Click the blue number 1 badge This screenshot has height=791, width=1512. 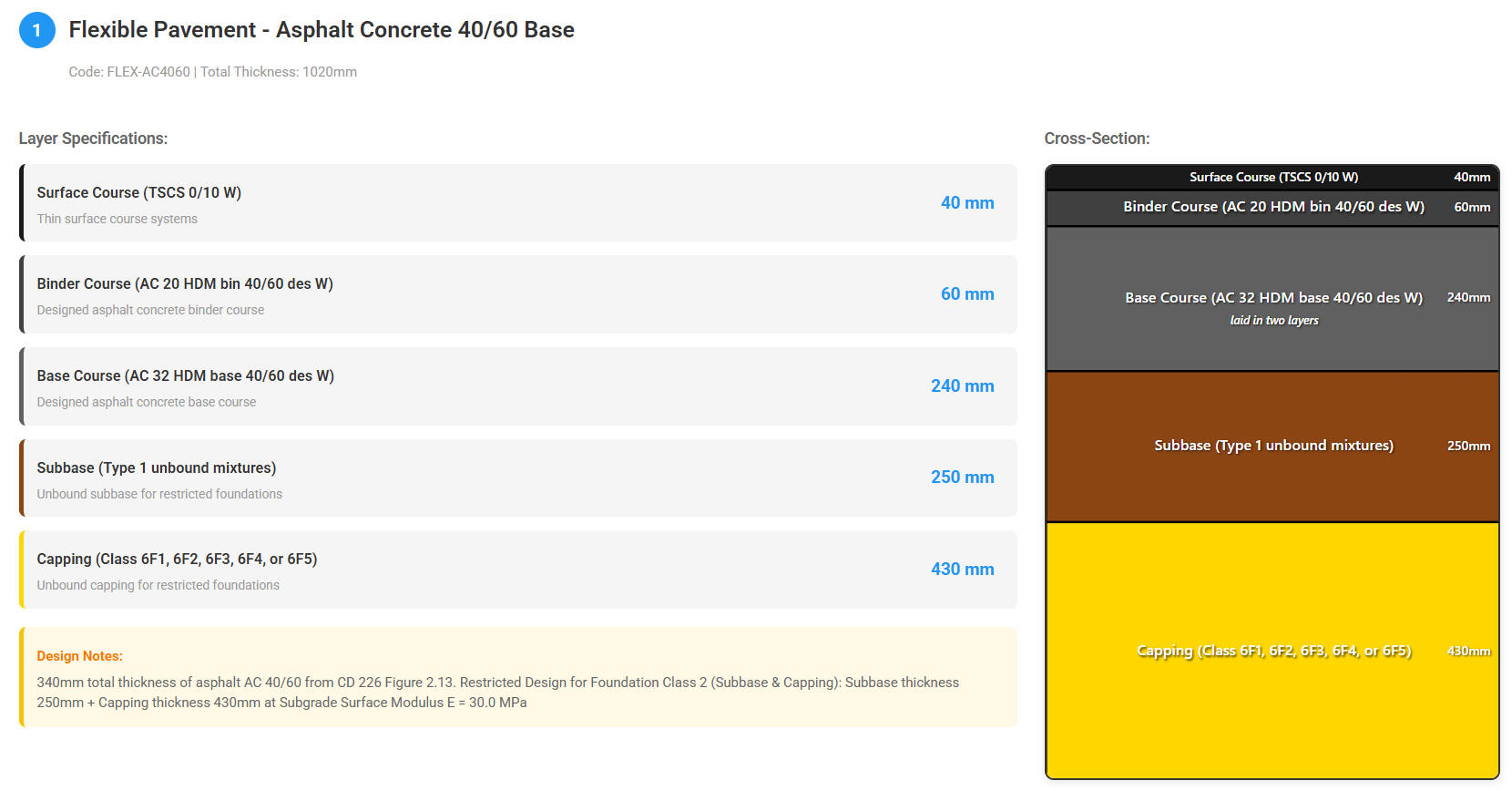[36, 30]
